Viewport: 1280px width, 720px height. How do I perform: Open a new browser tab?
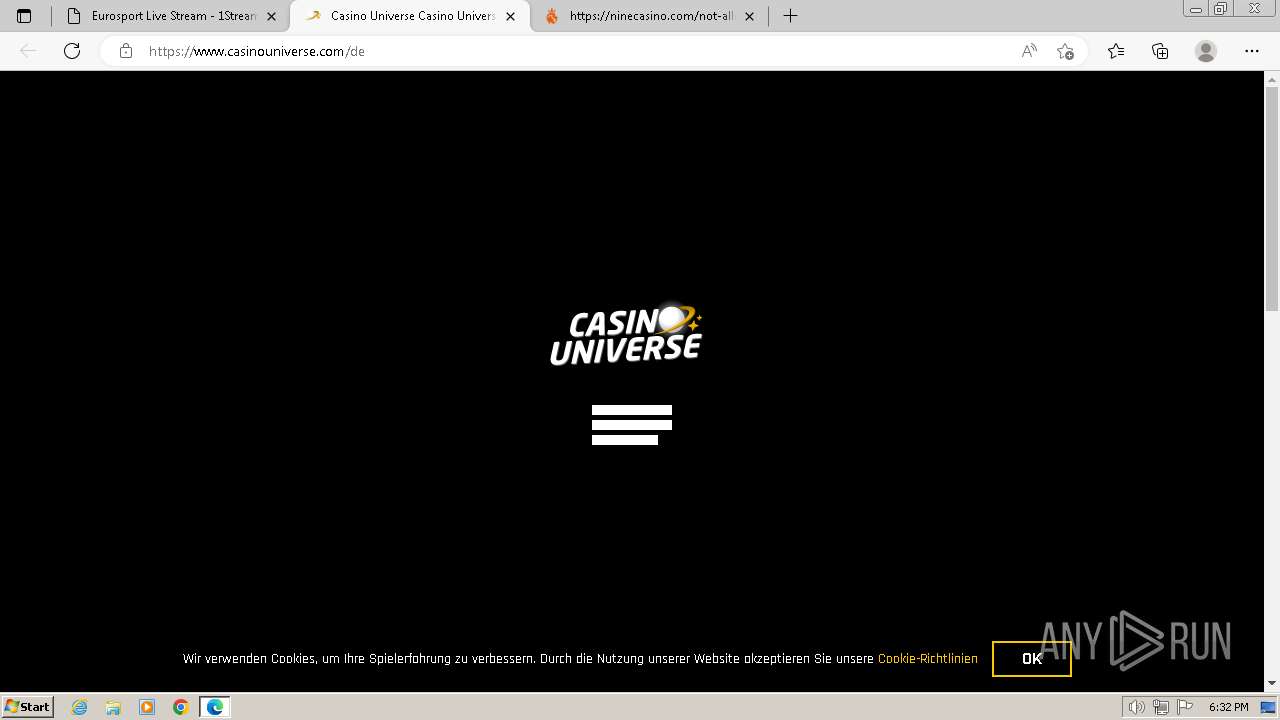790,16
